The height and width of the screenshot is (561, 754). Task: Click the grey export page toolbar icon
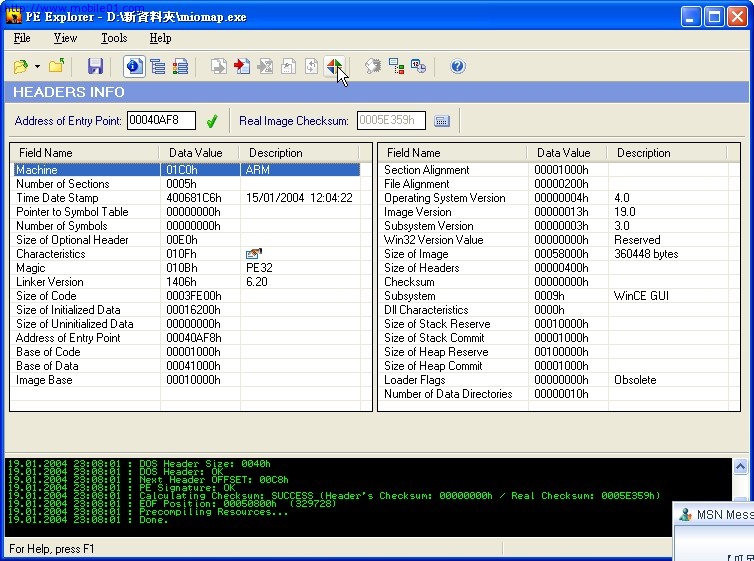coord(219,66)
